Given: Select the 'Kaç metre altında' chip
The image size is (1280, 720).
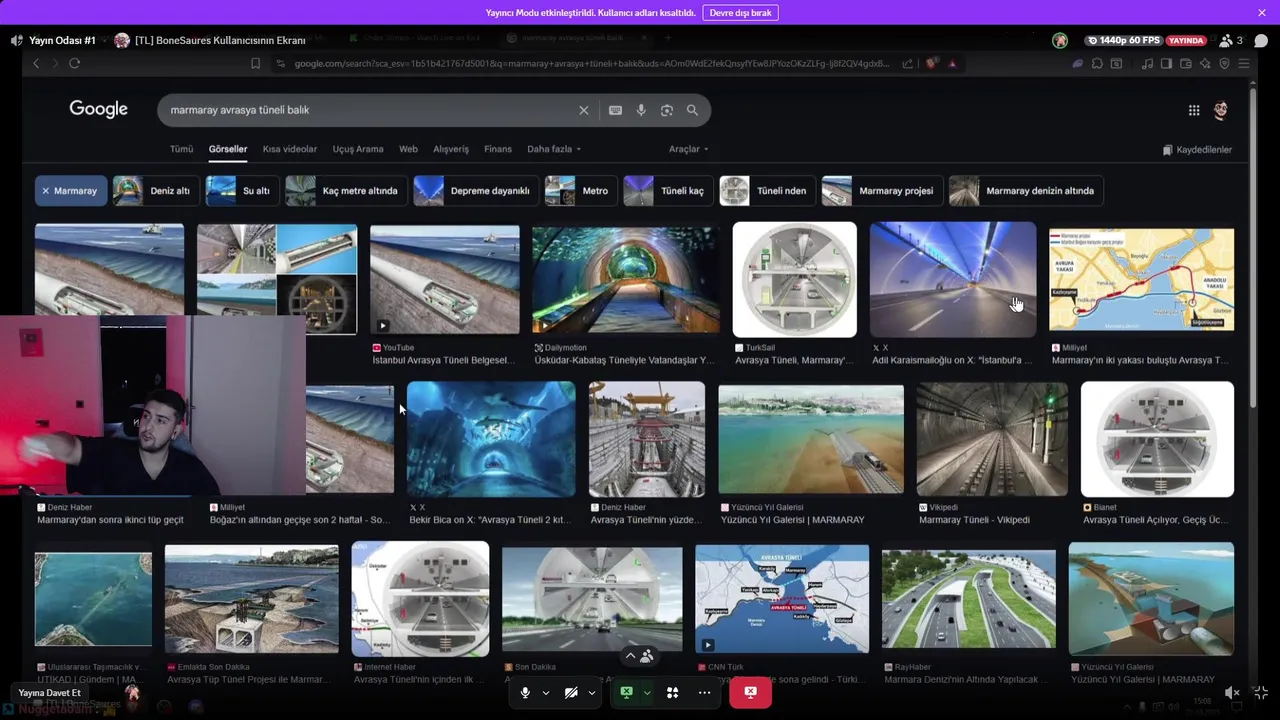Looking at the screenshot, I should coord(345,191).
